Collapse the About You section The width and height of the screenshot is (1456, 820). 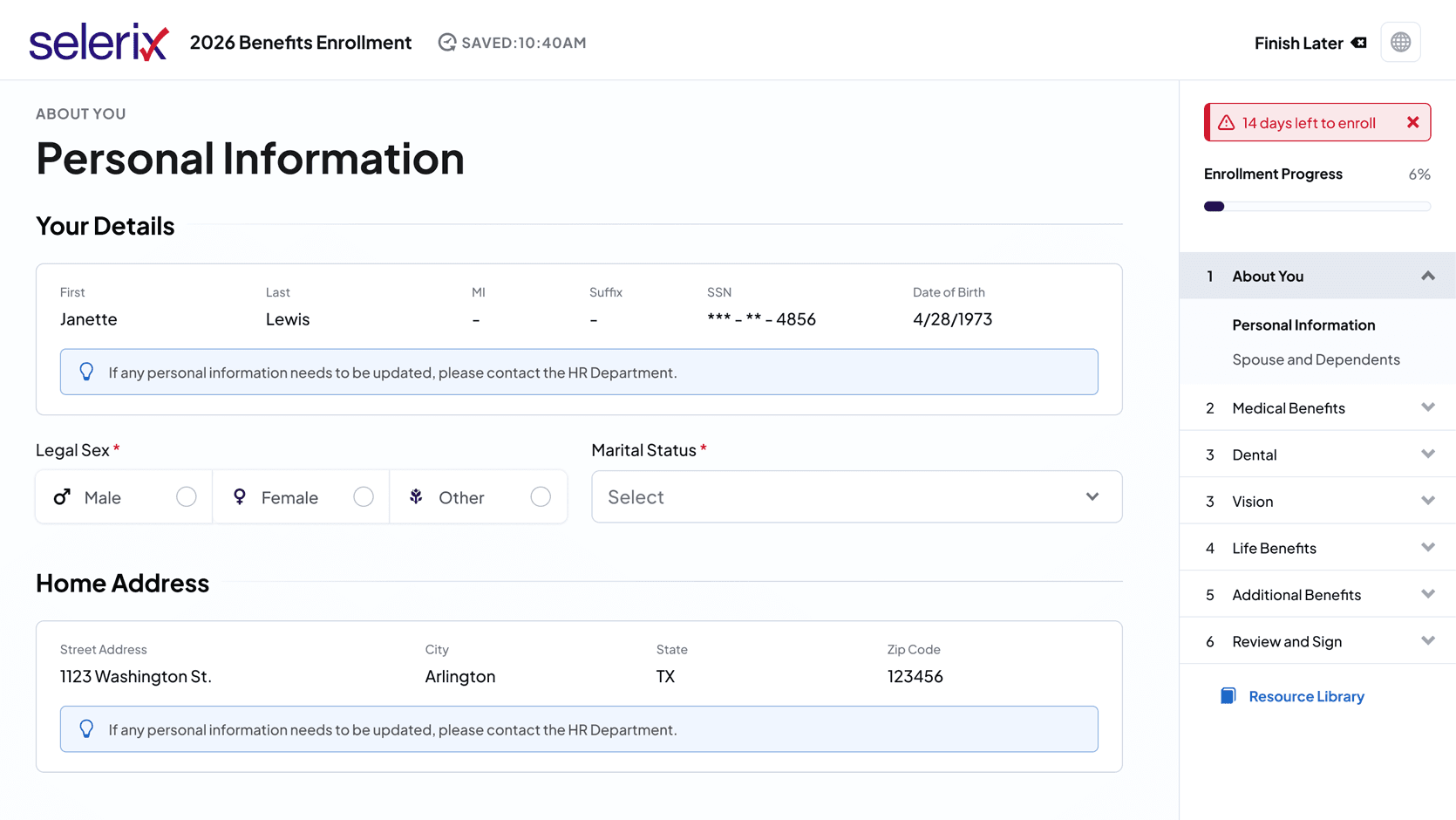click(1427, 277)
